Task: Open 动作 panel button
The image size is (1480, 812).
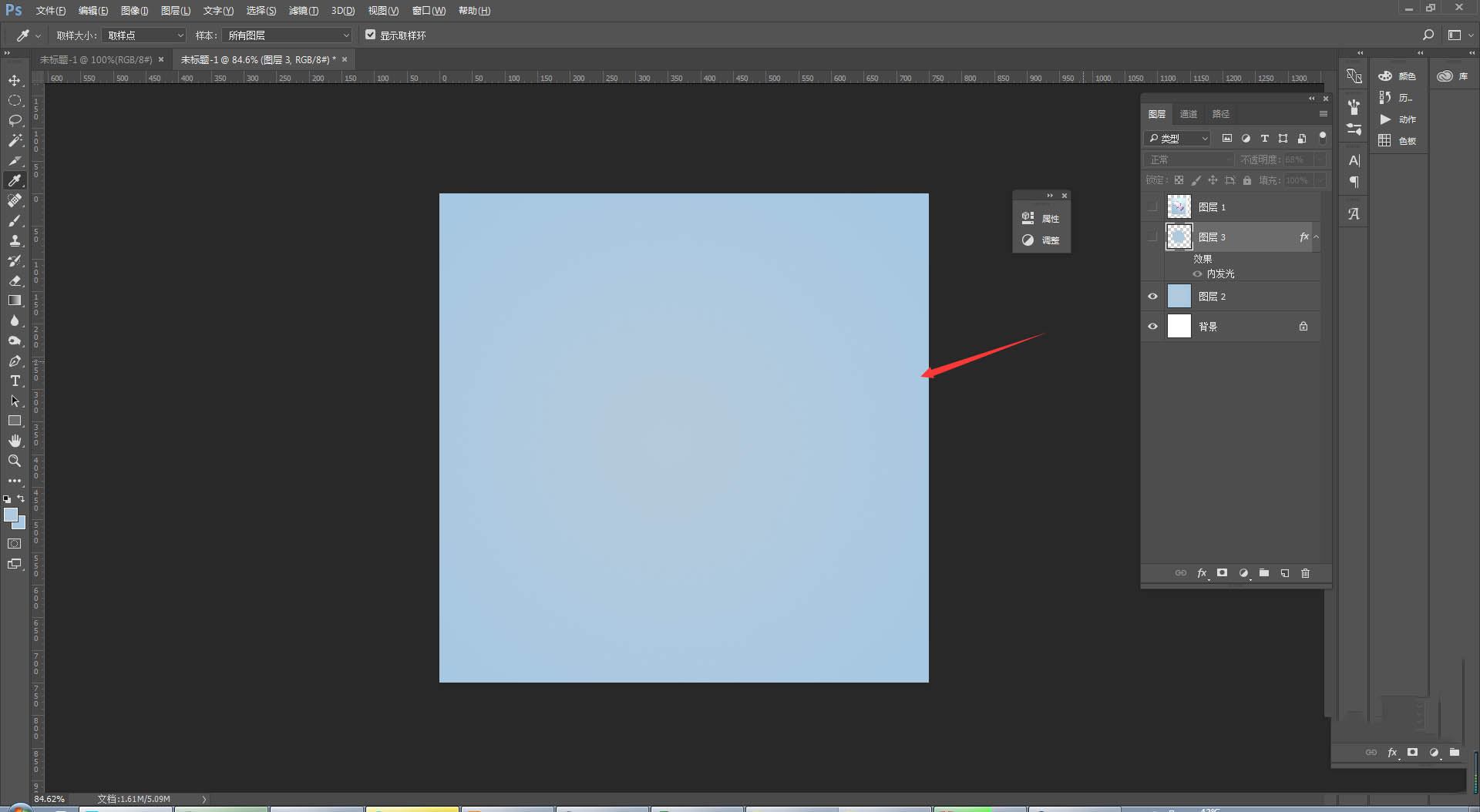Action: (1398, 119)
